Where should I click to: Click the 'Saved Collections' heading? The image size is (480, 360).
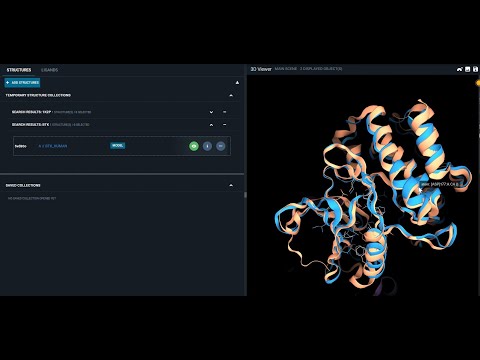click(x=23, y=185)
